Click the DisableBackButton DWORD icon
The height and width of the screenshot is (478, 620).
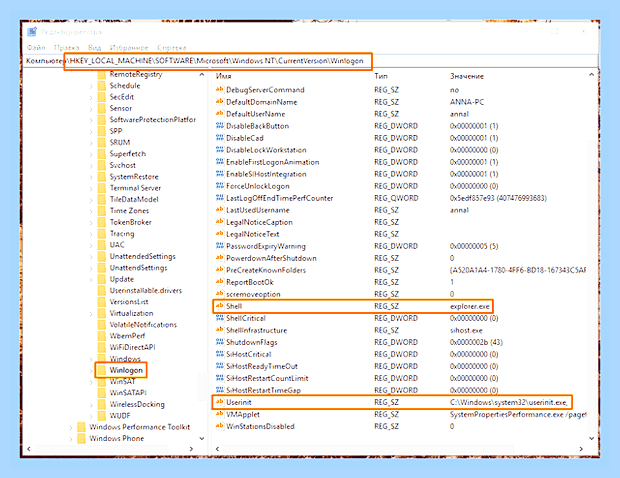219,126
